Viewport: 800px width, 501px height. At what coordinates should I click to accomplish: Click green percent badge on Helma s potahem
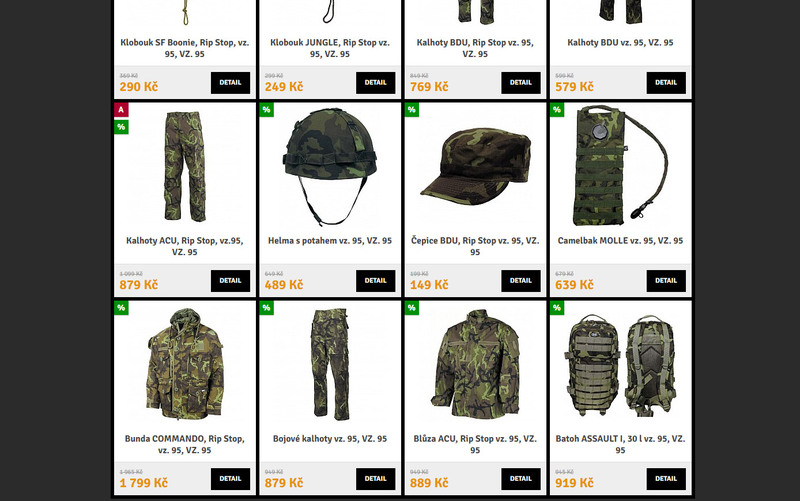(x=266, y=110)
